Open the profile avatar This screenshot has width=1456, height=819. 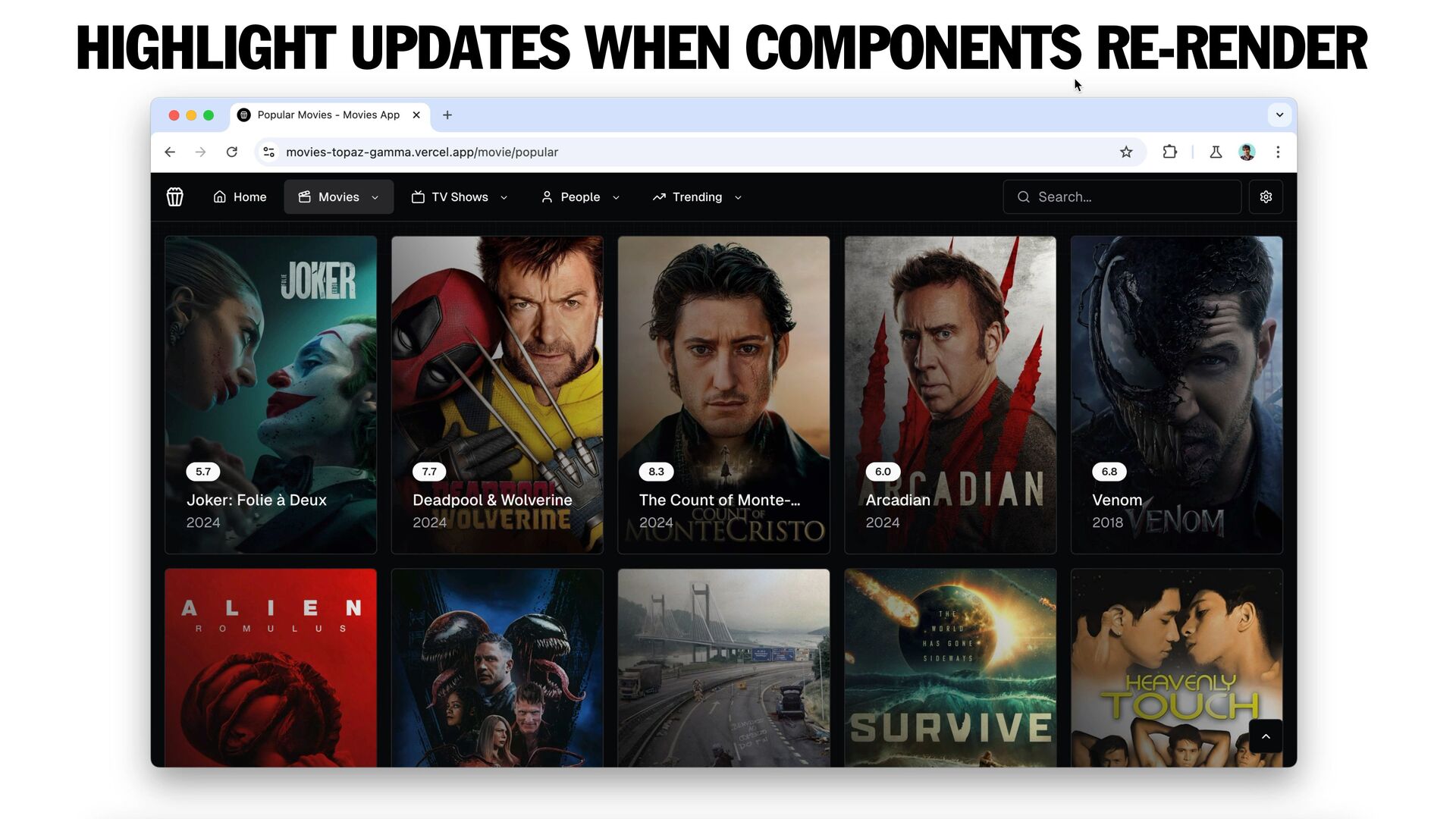point(1247,152)
